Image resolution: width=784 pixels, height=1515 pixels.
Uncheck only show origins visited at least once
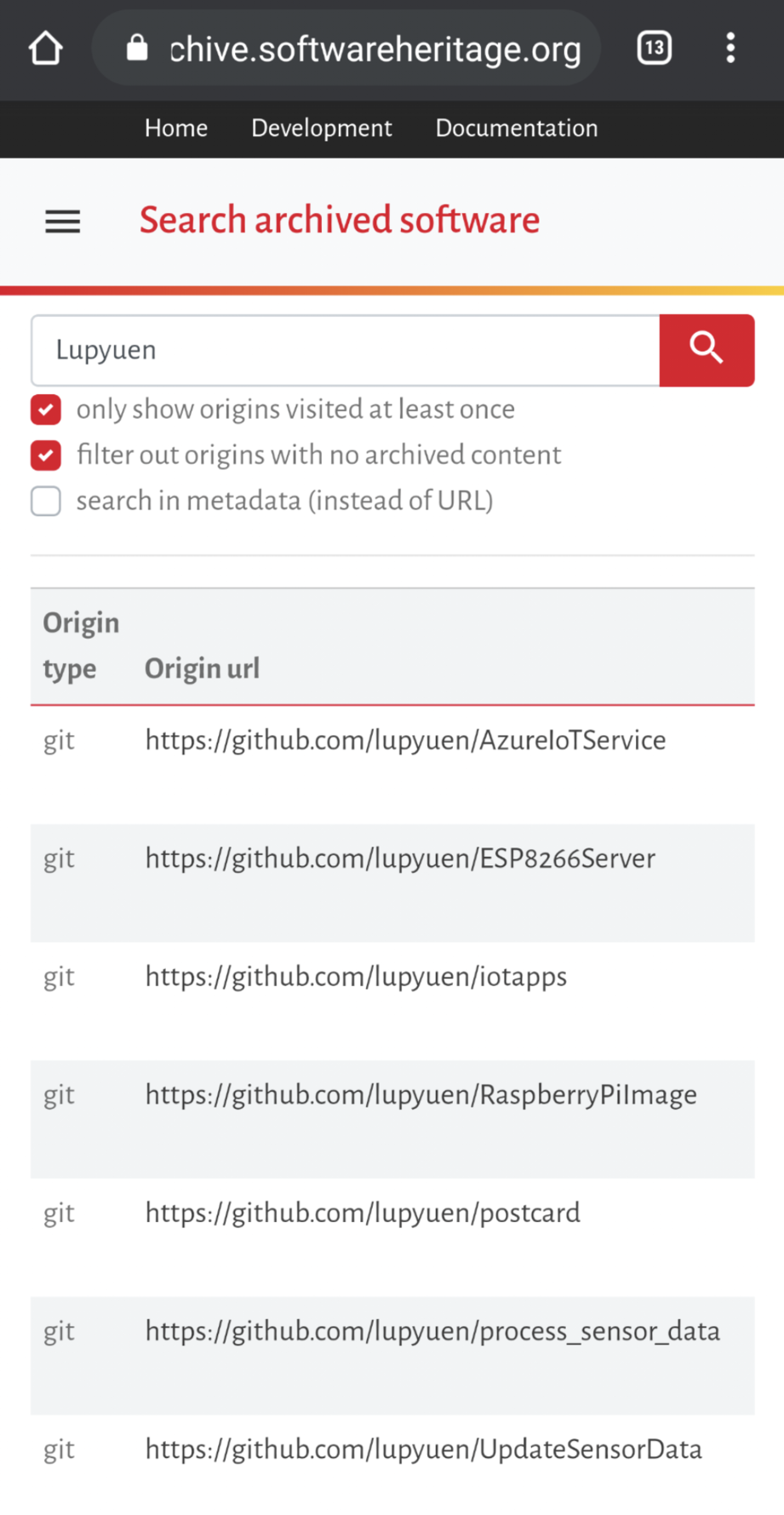tap(46, 410)
